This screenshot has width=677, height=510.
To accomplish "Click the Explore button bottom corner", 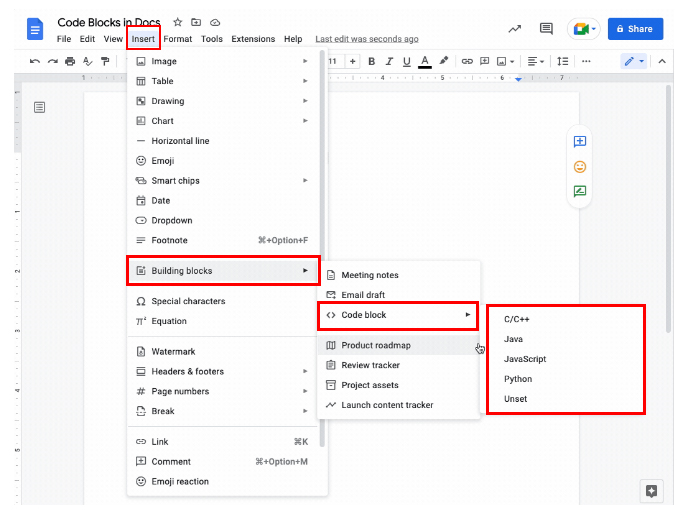I will pyautogui.click(x=651, y=491).
